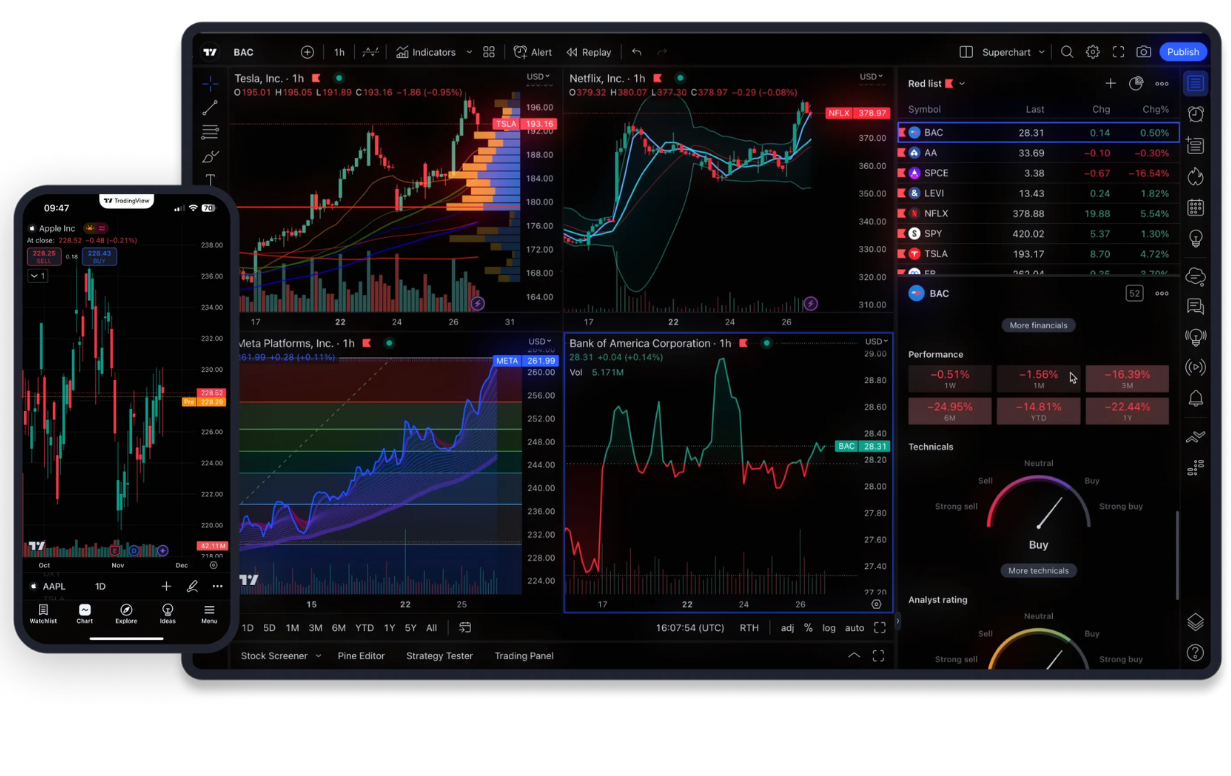Screen dimensions: 1231x776
Task: Expand the Red list watchlist dropdown
Action: click(962, 84)
